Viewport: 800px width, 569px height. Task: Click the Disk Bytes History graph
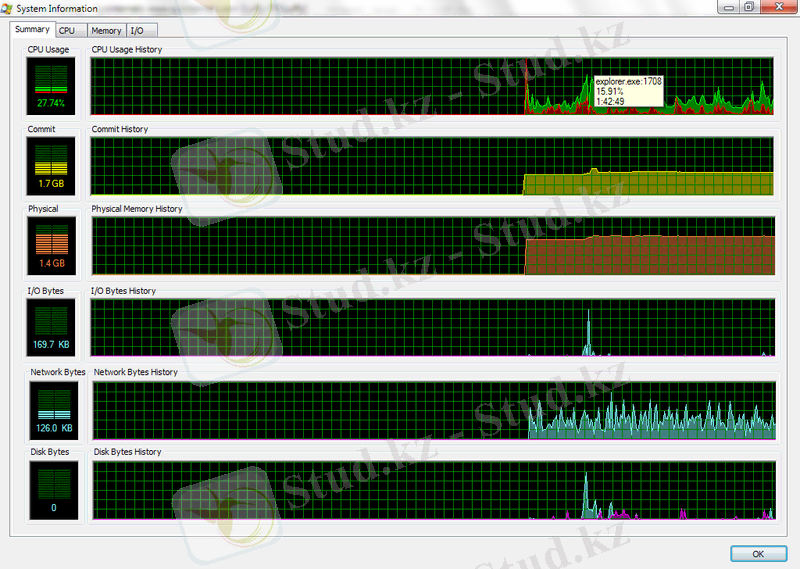(434, 490)
